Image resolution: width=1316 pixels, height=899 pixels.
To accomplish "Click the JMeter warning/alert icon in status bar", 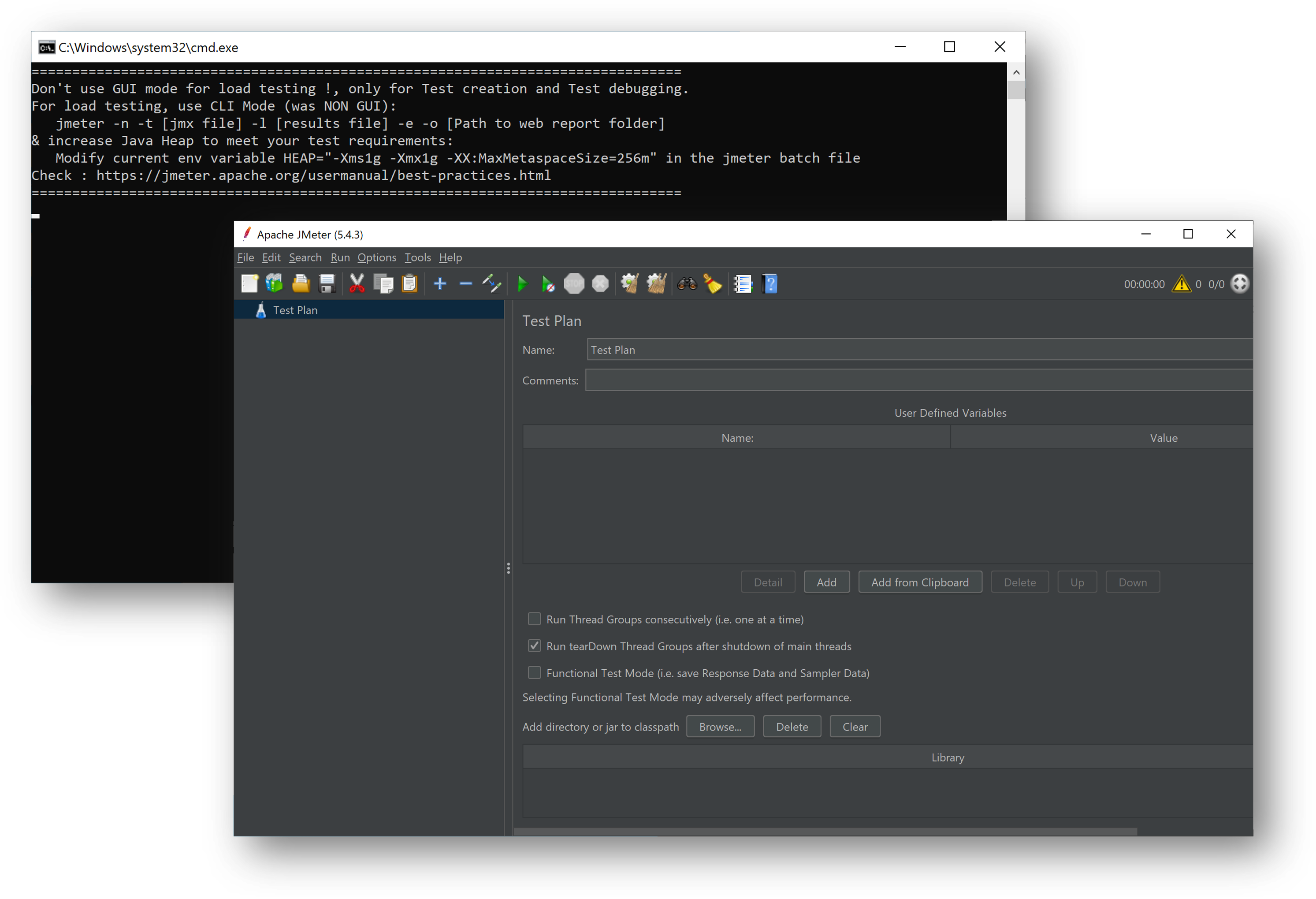I will coord(1182,284).
